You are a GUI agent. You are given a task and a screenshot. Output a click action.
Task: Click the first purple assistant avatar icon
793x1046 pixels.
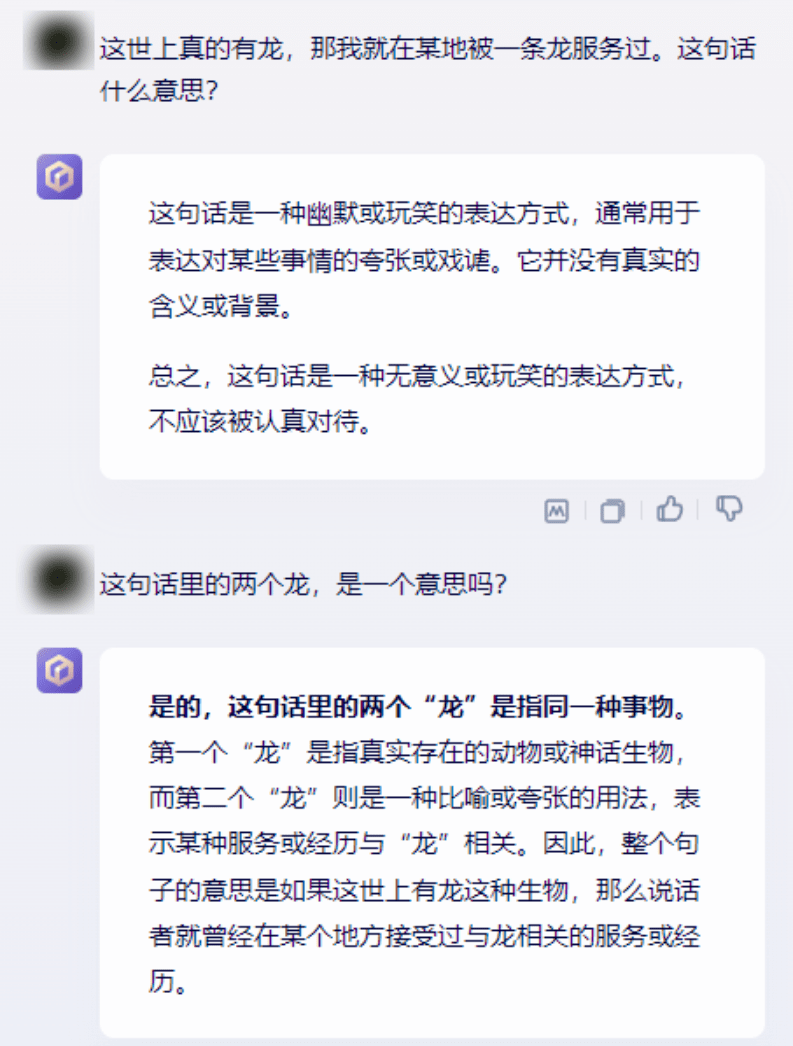[x=59, y=177]
